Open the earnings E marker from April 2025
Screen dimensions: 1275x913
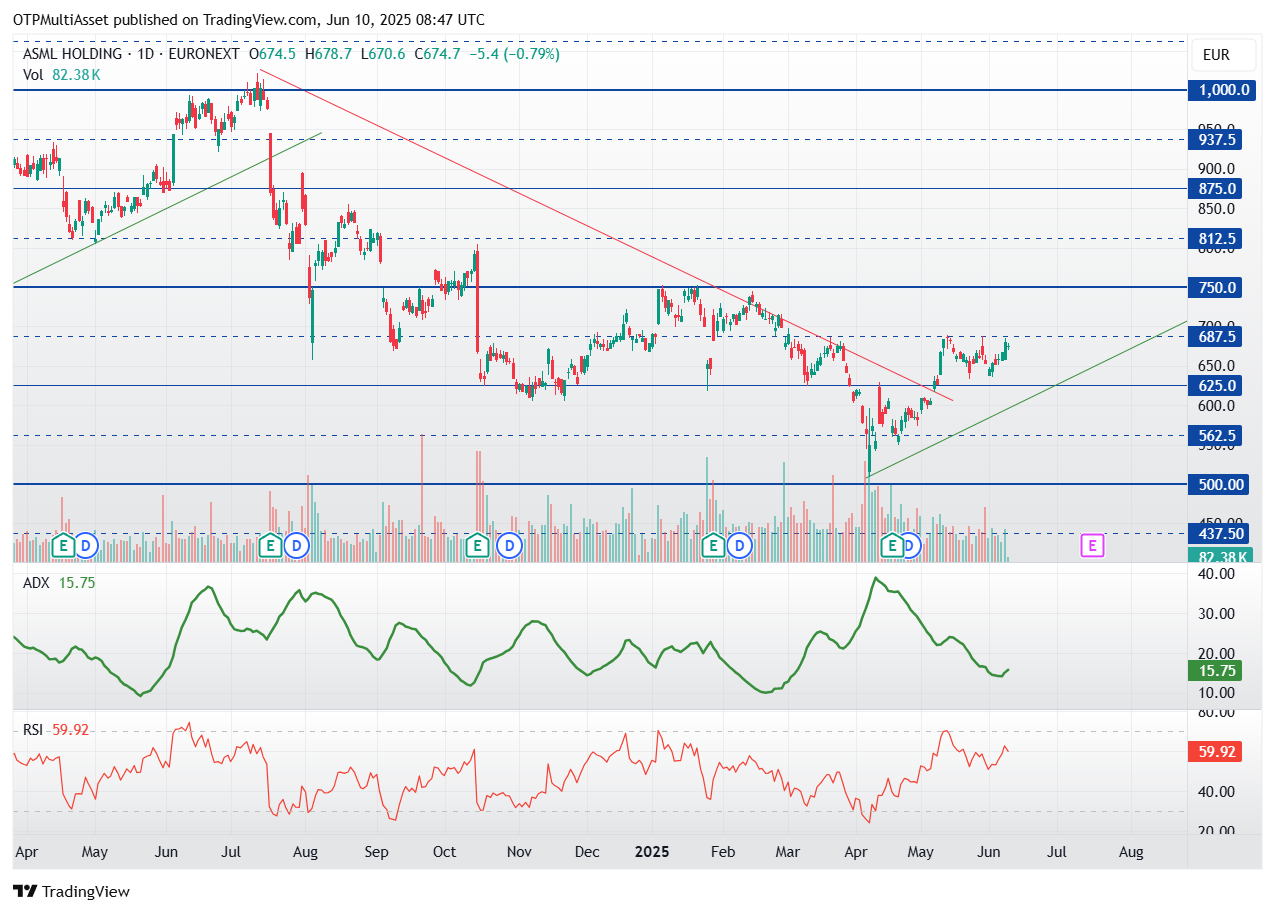[892, 545]
